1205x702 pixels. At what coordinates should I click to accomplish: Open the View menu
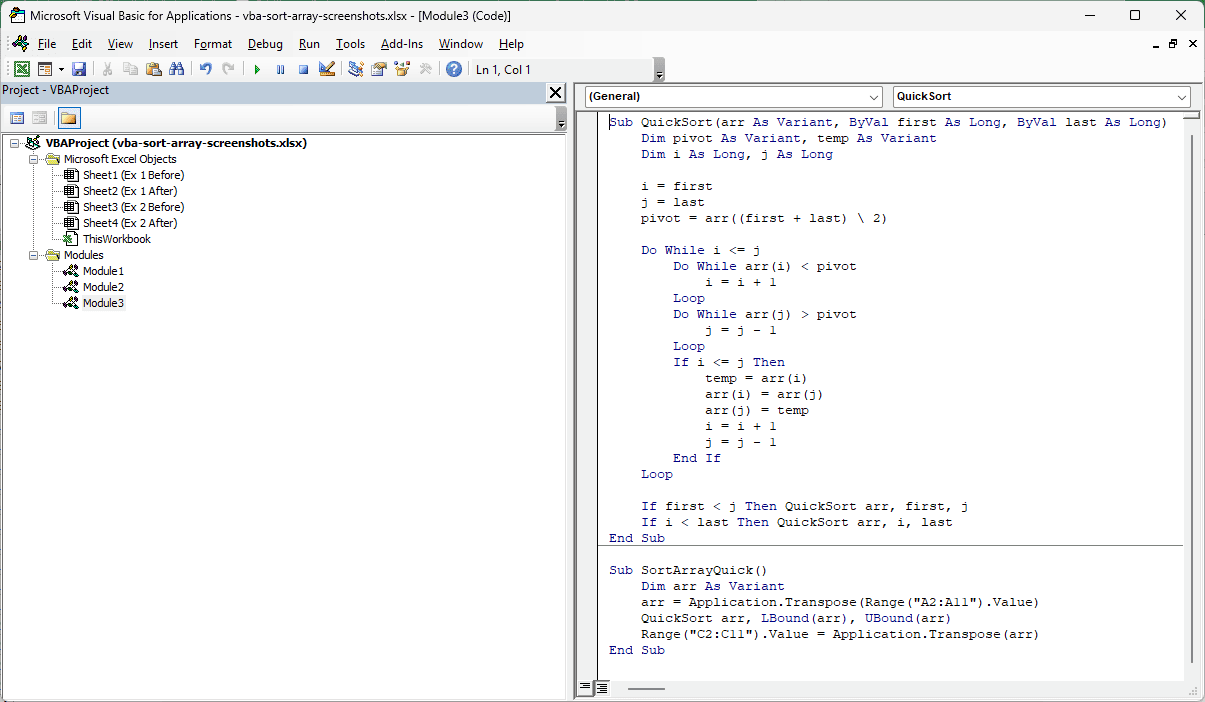pyautogui.click(x=120, y=44)
